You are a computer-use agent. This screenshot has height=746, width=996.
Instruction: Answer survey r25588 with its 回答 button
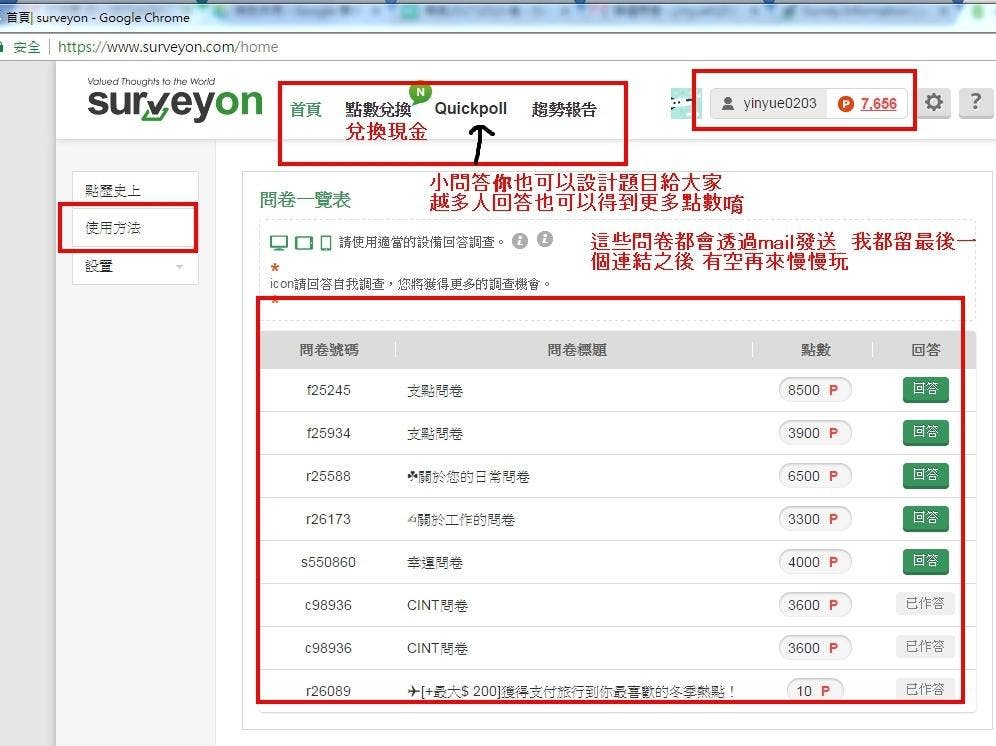pos(925,475)
